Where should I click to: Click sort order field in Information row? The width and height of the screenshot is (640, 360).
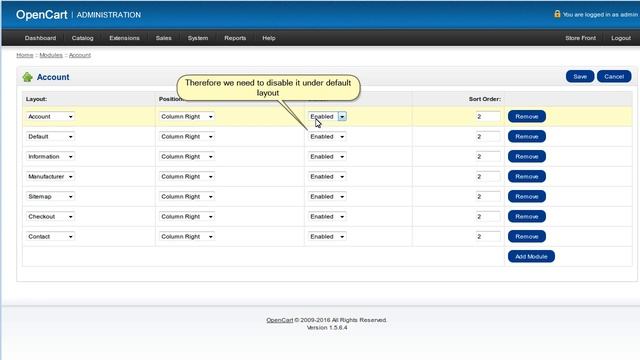(x=488, y=156)
